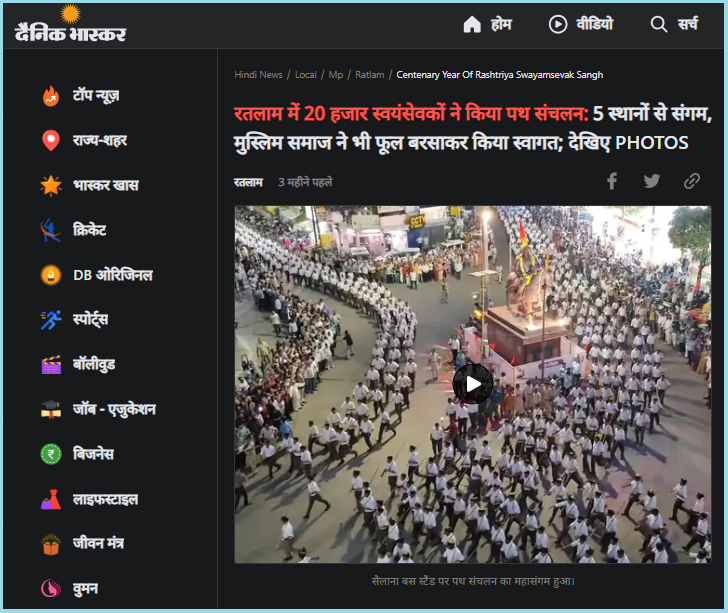Open the होम home icon
This screenshot has height=613, width=728.
tap(472, 24)
